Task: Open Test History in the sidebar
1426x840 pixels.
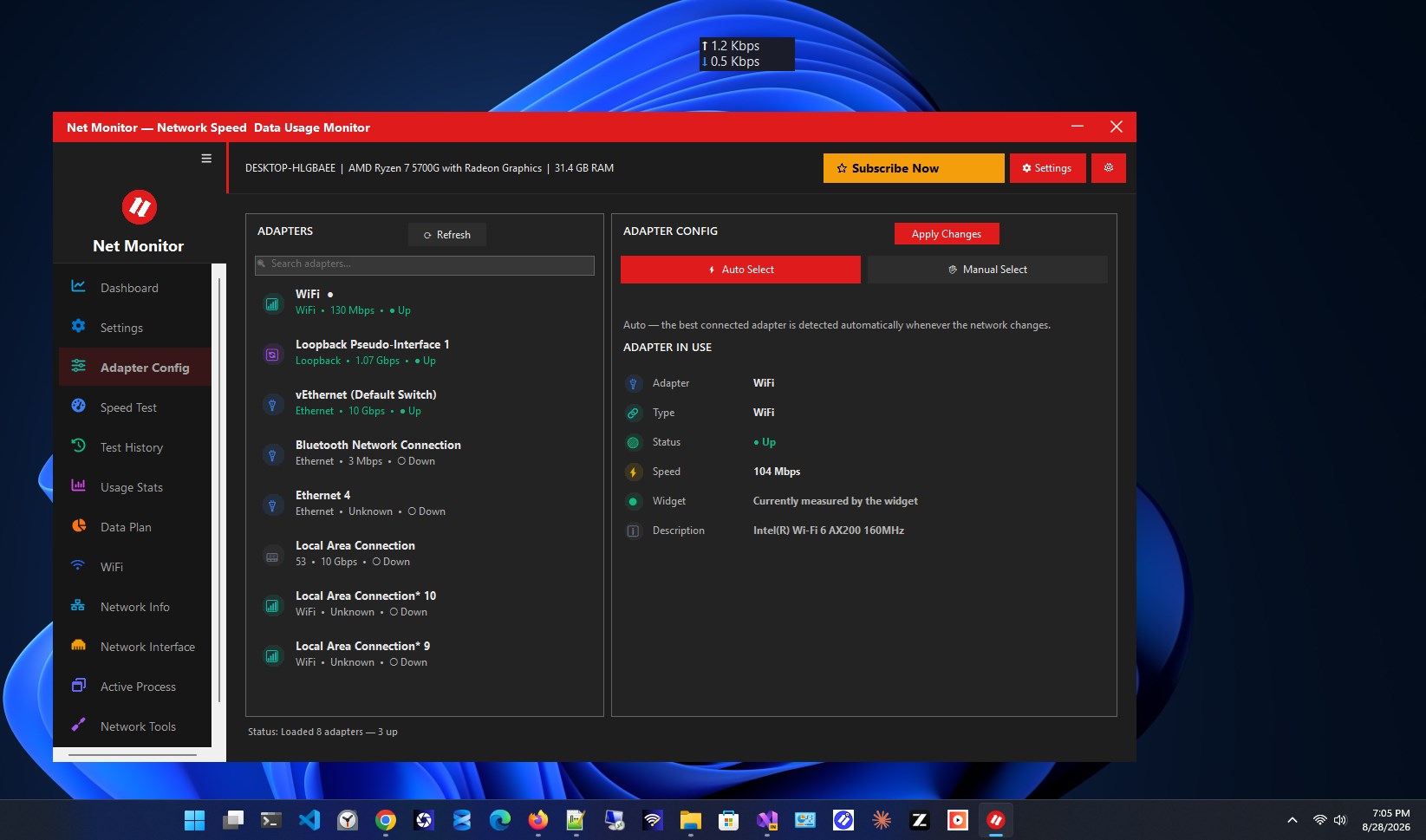Action: [x=135, y=447]
